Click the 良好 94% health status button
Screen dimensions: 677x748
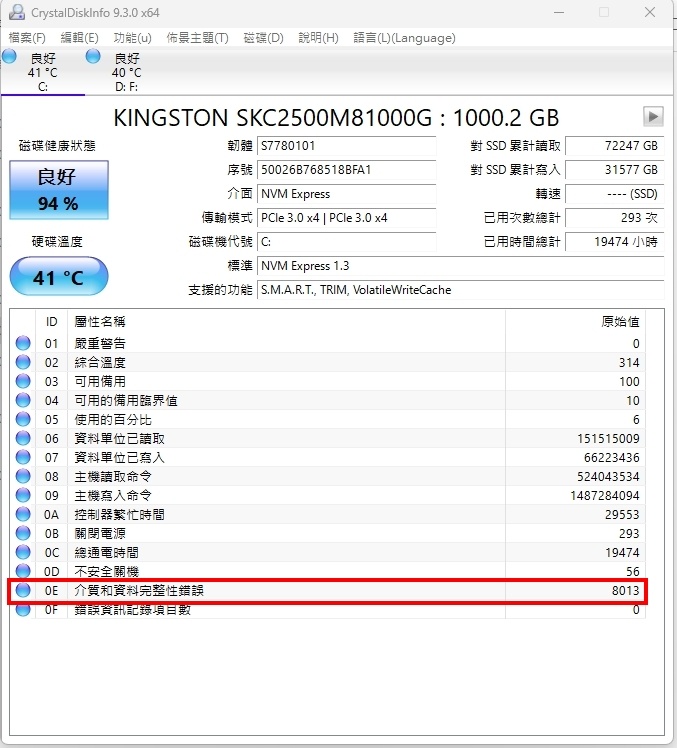pos(58,191)
